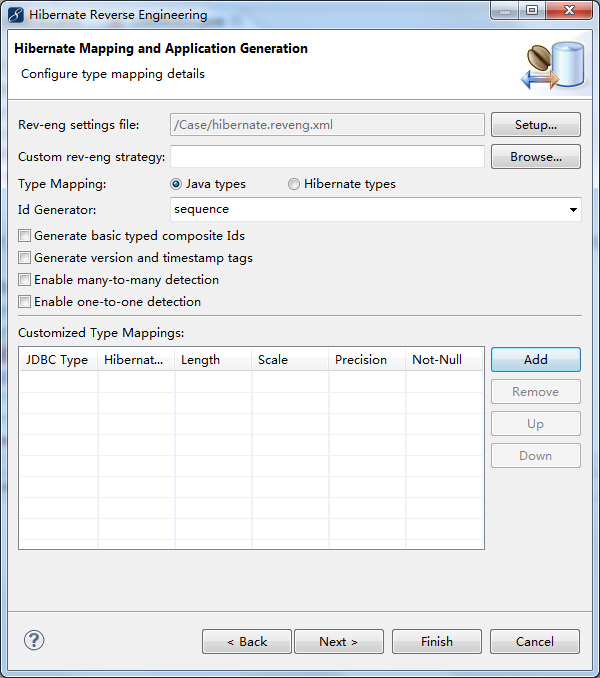
Task: Click the Length column header
Action: tap(213, 359)
